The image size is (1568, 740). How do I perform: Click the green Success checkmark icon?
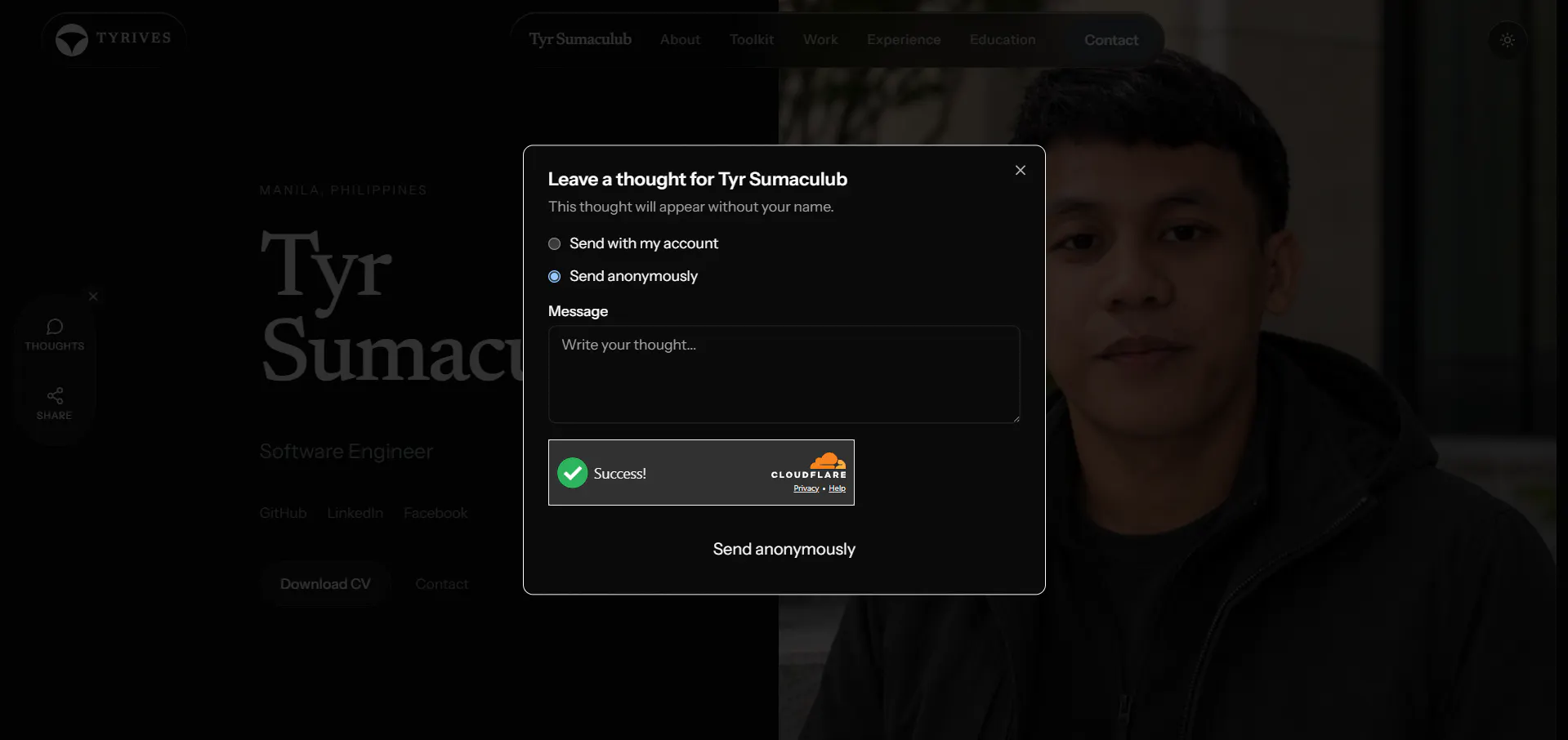573,473
